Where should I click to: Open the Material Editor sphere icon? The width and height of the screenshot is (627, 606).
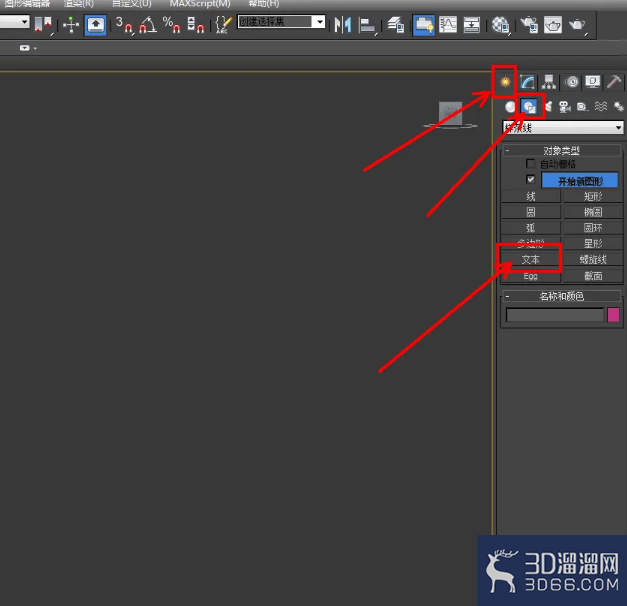500,25
